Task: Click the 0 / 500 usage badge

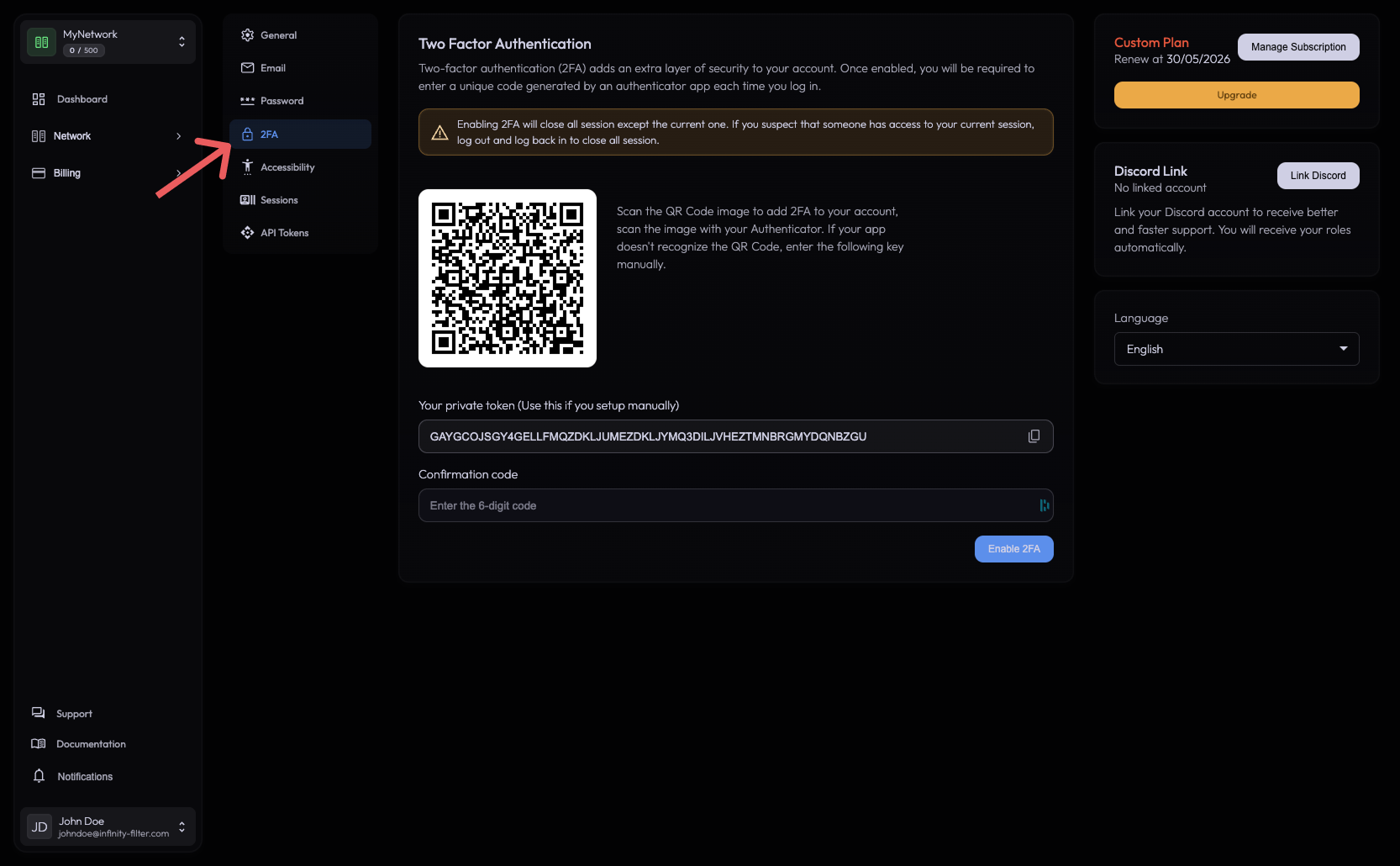Action: click(x=84, y=50)
